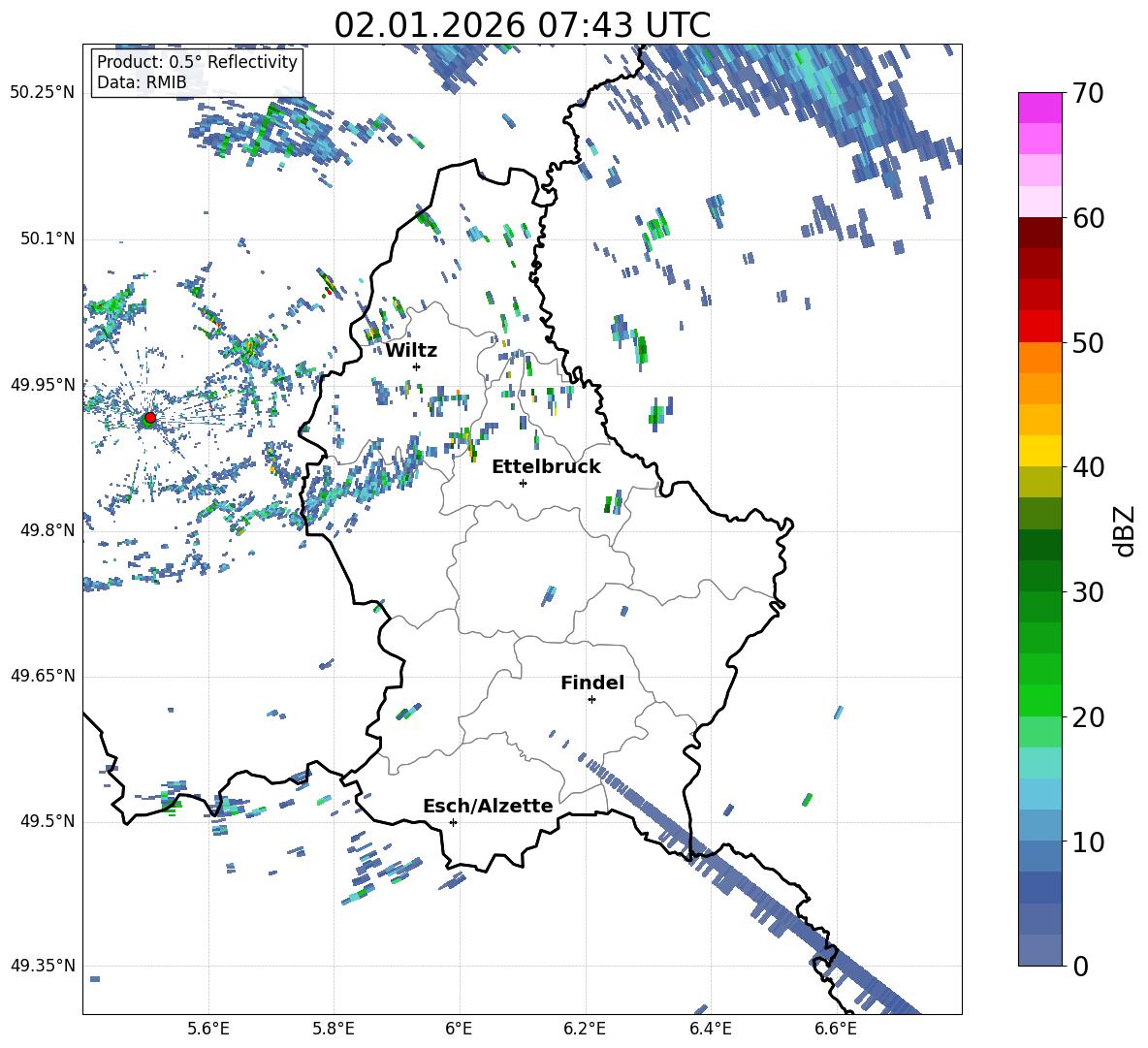Pick the pale pink swatch above 60 dBZ
This screenshot has height=1048, width=1148.
tap(1039, 202)
